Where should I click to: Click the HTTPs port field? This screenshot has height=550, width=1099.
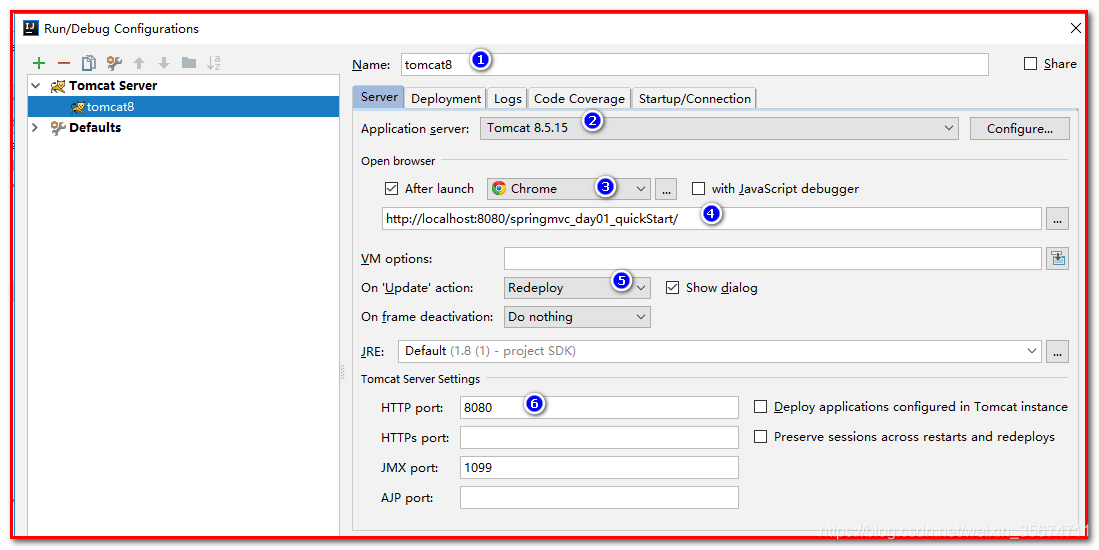coord(599,437)
